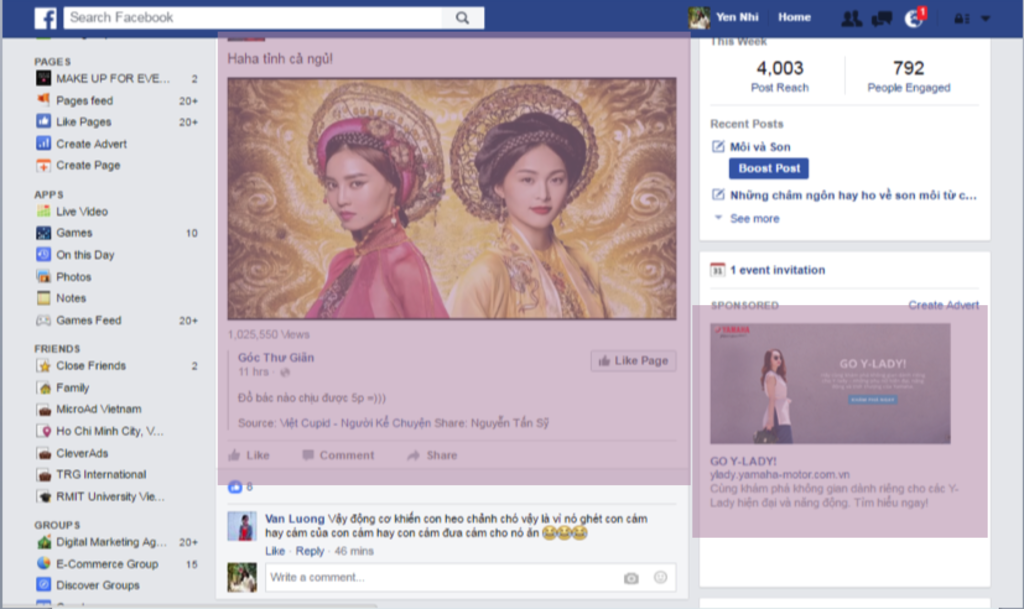Screen dimensions: 1024x609
Task: Open Góc Thư Giãn page link
Action: [276, 358]
